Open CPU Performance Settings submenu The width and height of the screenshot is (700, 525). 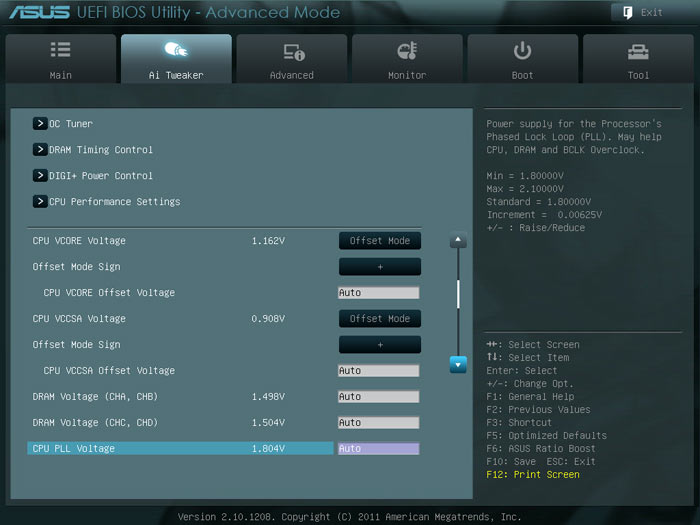coord(40,202)
